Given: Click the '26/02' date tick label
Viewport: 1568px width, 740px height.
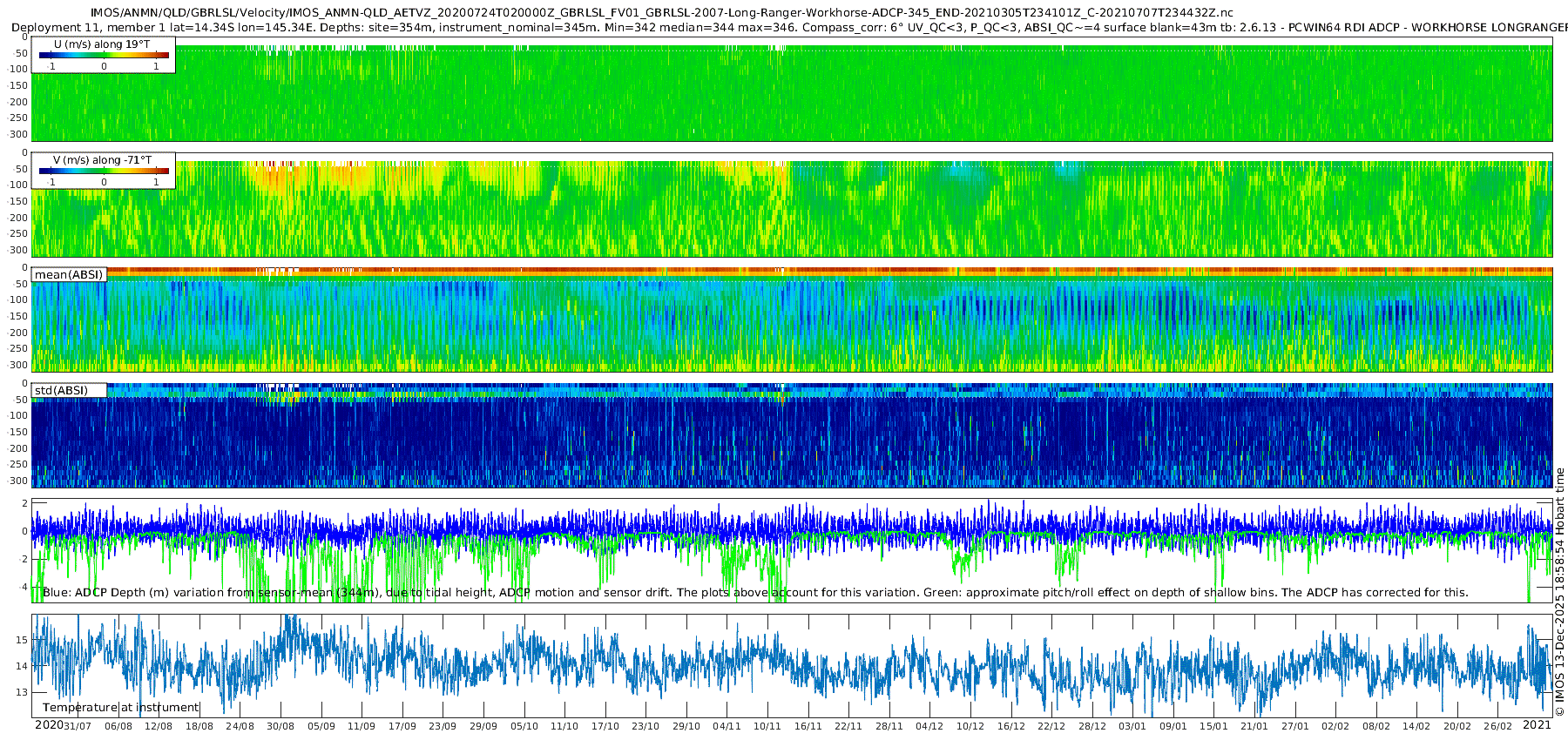Looking at the screenshot, I should (x=1498, y=726).
